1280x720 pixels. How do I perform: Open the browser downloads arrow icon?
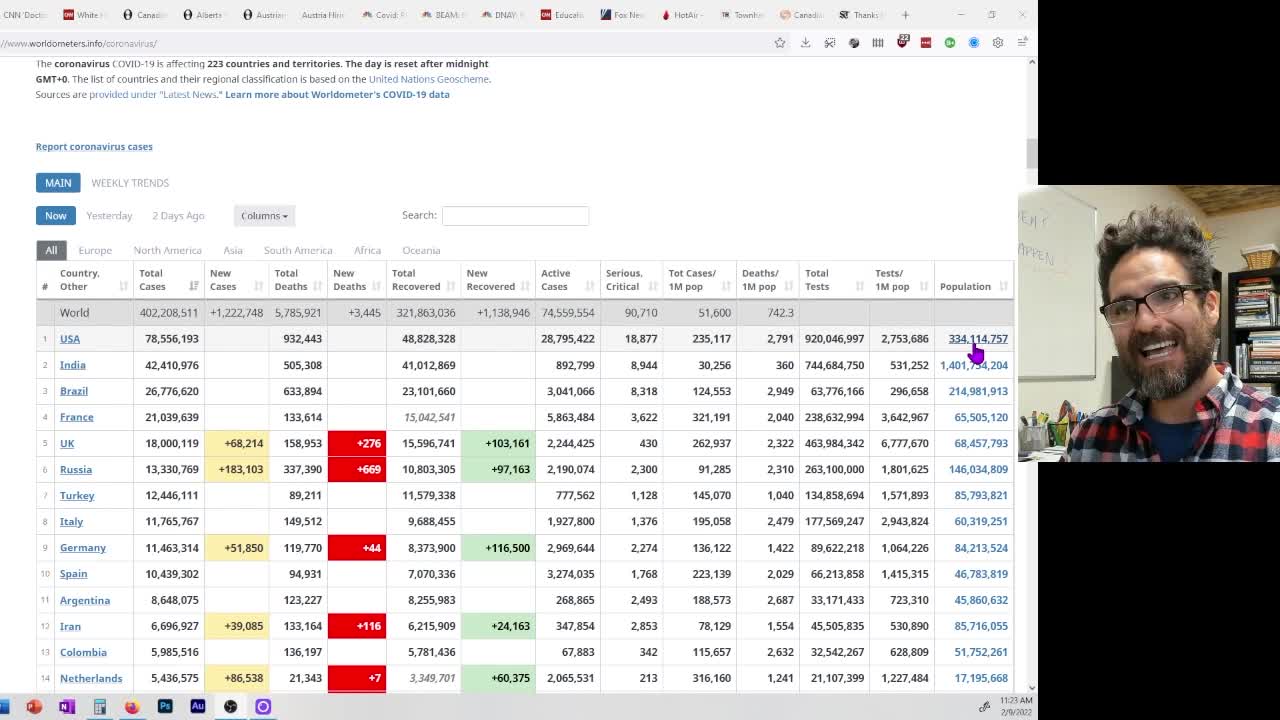point(805,43)
